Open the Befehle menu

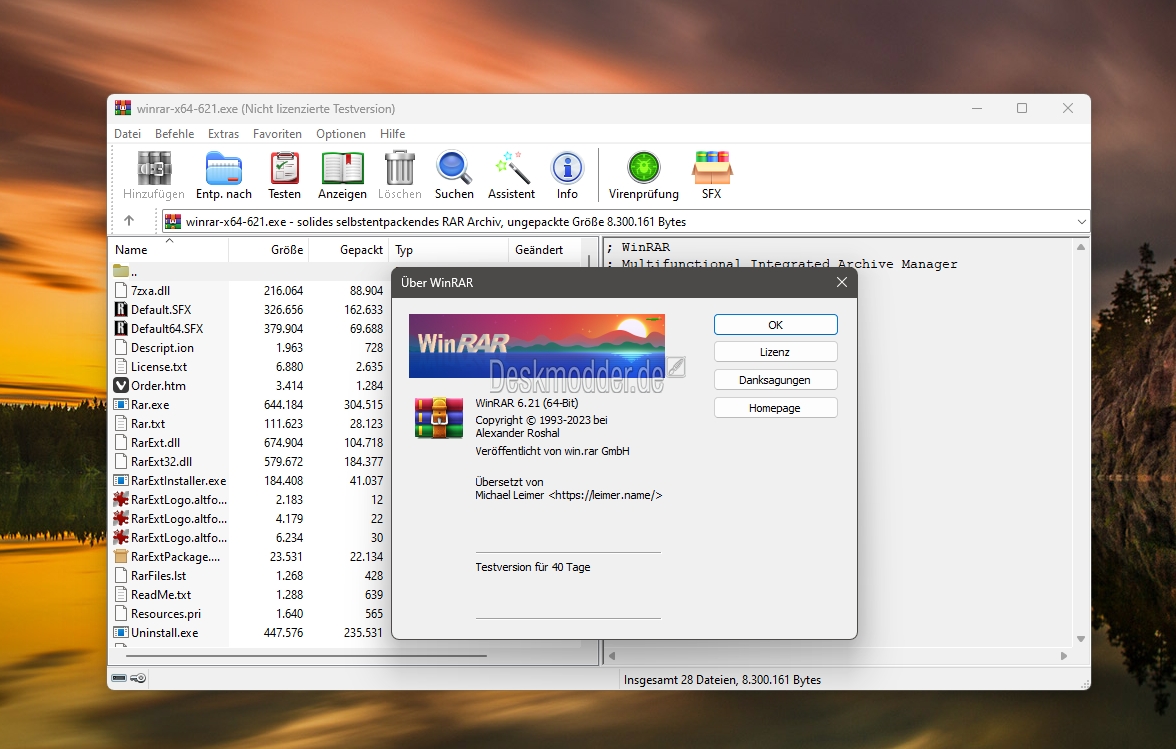point(175,133)
